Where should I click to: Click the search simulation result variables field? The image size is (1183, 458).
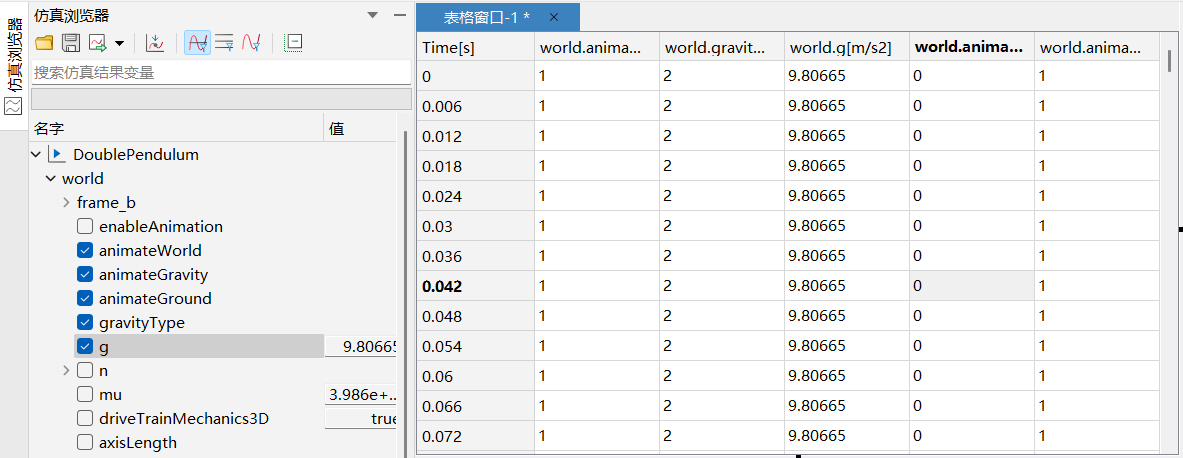pos(220,72)
